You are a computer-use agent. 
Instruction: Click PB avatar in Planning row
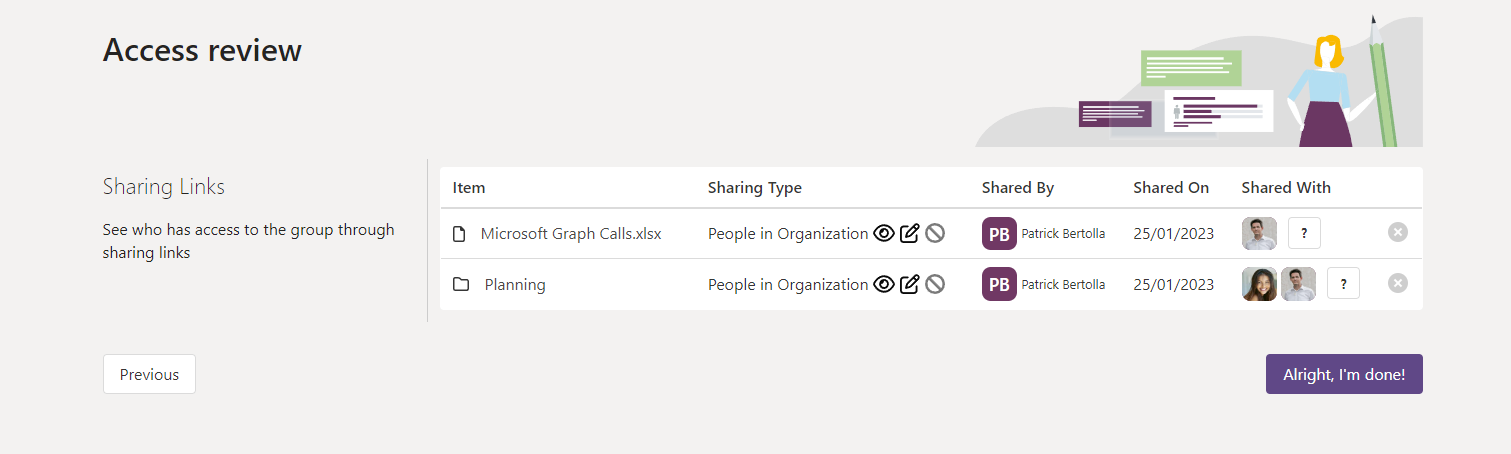pos(999,284)
